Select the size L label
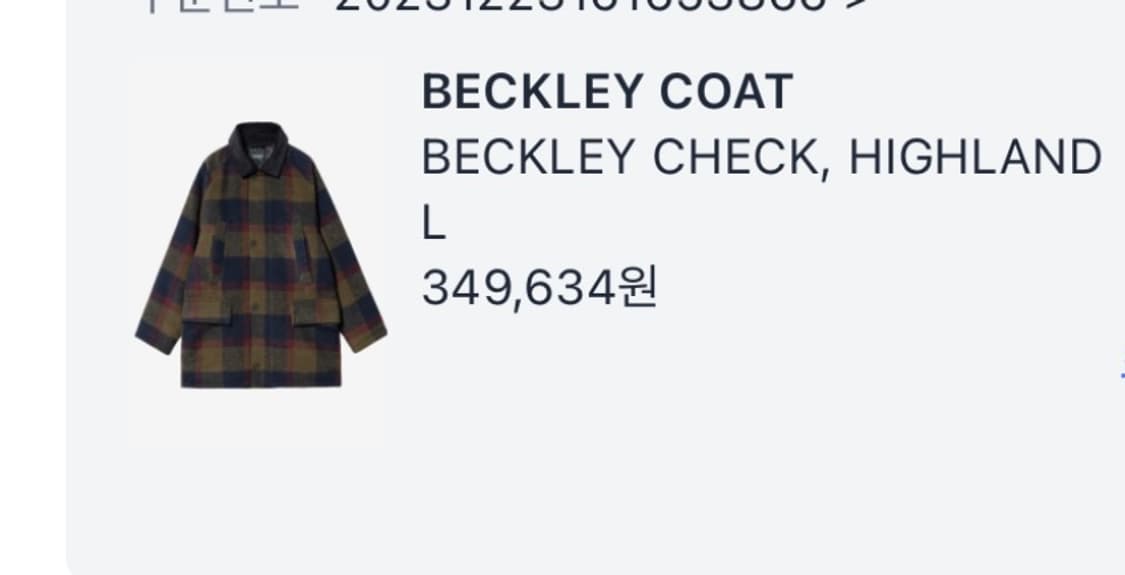The width and height of the screenshot is (1125, 575). coord(433,224)
